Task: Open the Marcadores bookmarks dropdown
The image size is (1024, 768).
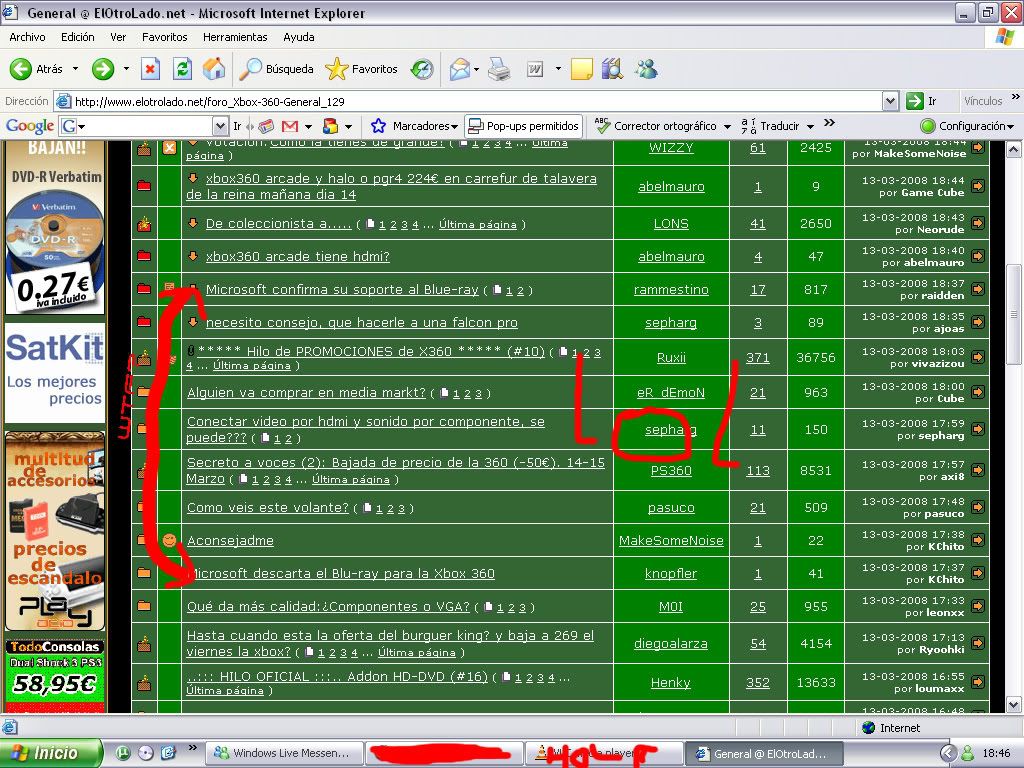Action: click(414, 126)
